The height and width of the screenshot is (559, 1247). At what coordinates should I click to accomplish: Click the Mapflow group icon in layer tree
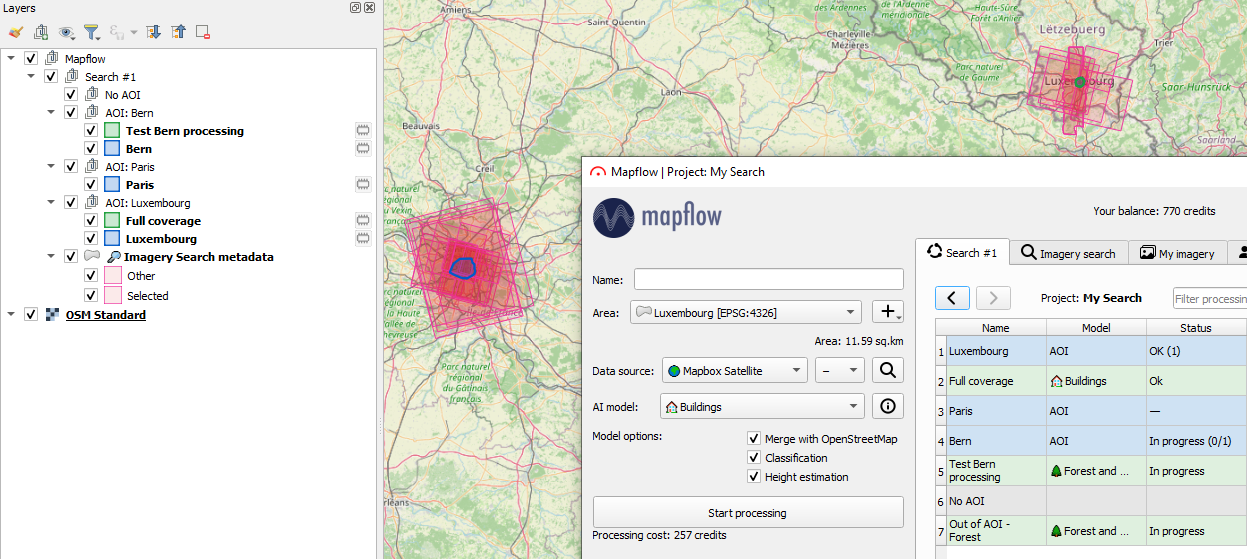click(52, 59)
